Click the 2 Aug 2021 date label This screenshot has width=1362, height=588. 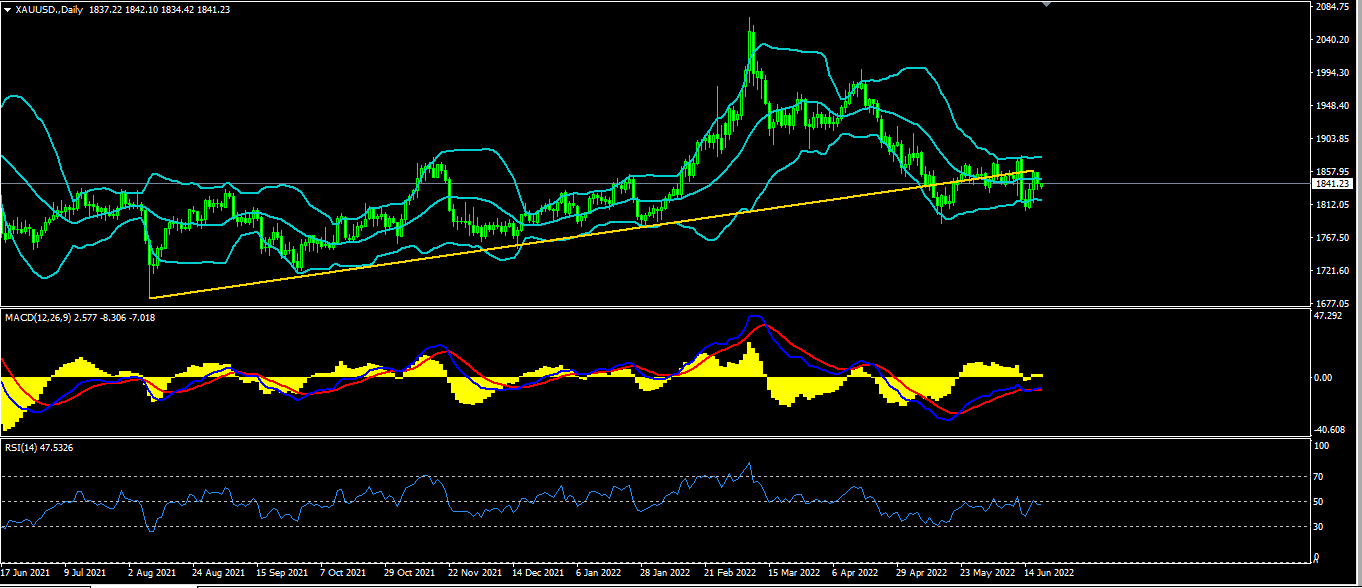pyautogui.click(x=151, y=573)
